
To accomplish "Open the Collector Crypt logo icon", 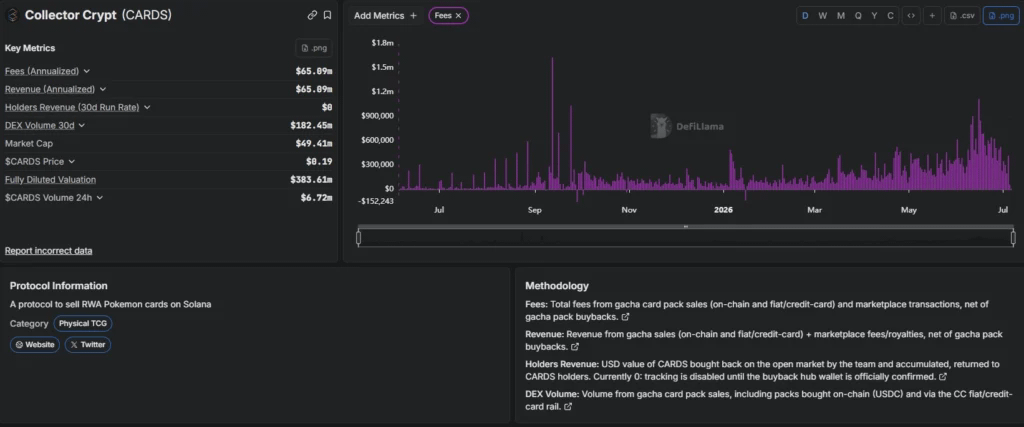I will pos(11,15).
